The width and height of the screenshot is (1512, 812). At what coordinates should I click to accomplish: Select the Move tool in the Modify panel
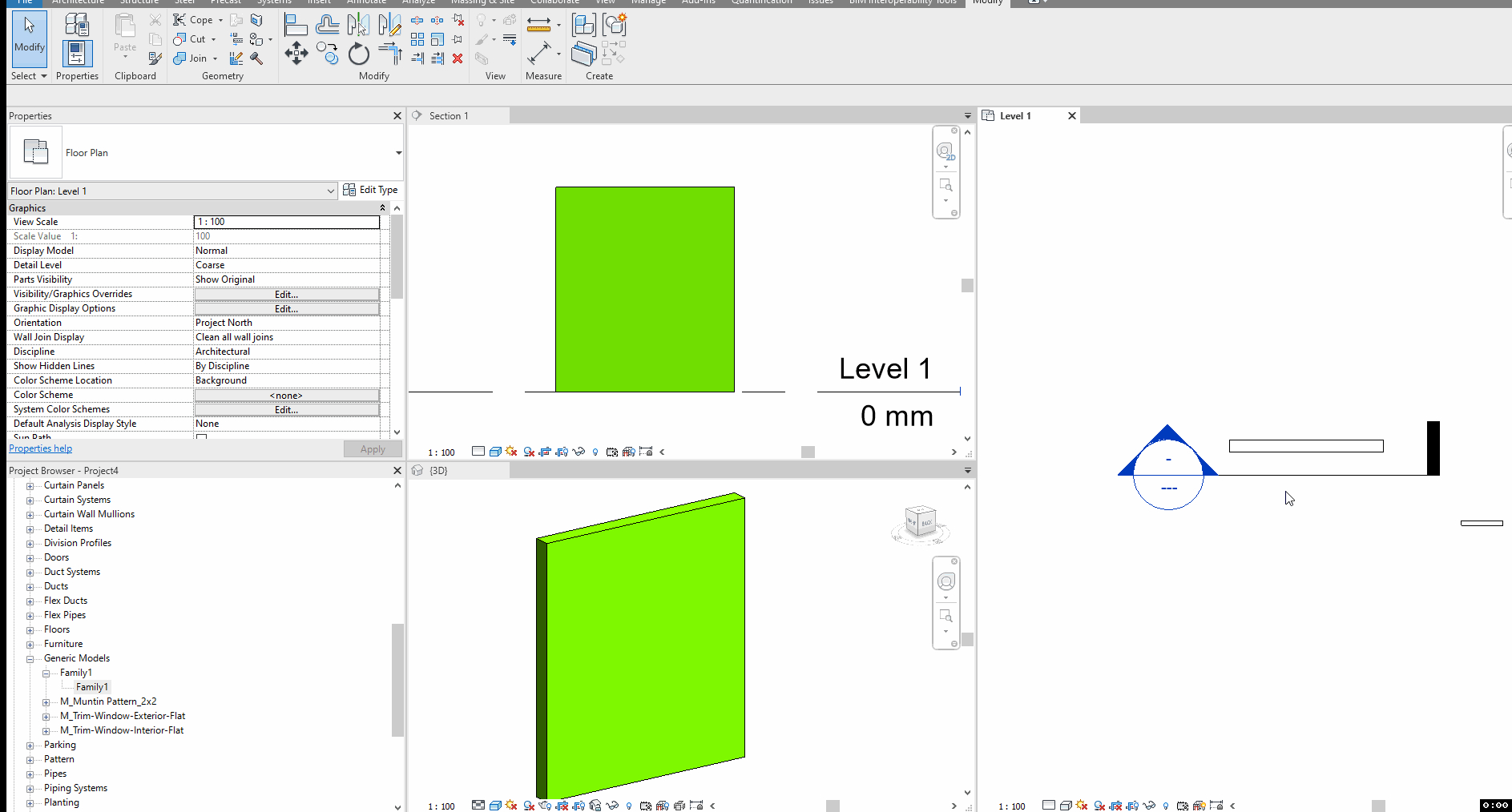click(296, 54)
